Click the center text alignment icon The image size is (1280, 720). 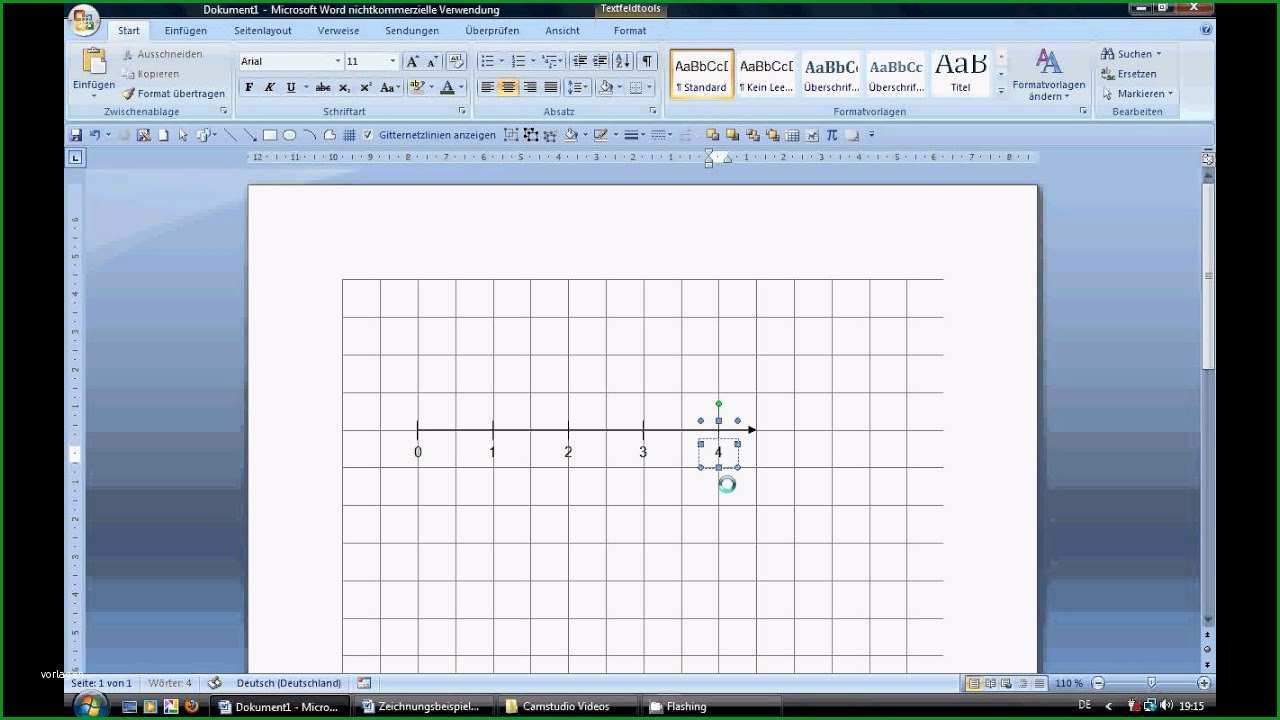point(509,88)
